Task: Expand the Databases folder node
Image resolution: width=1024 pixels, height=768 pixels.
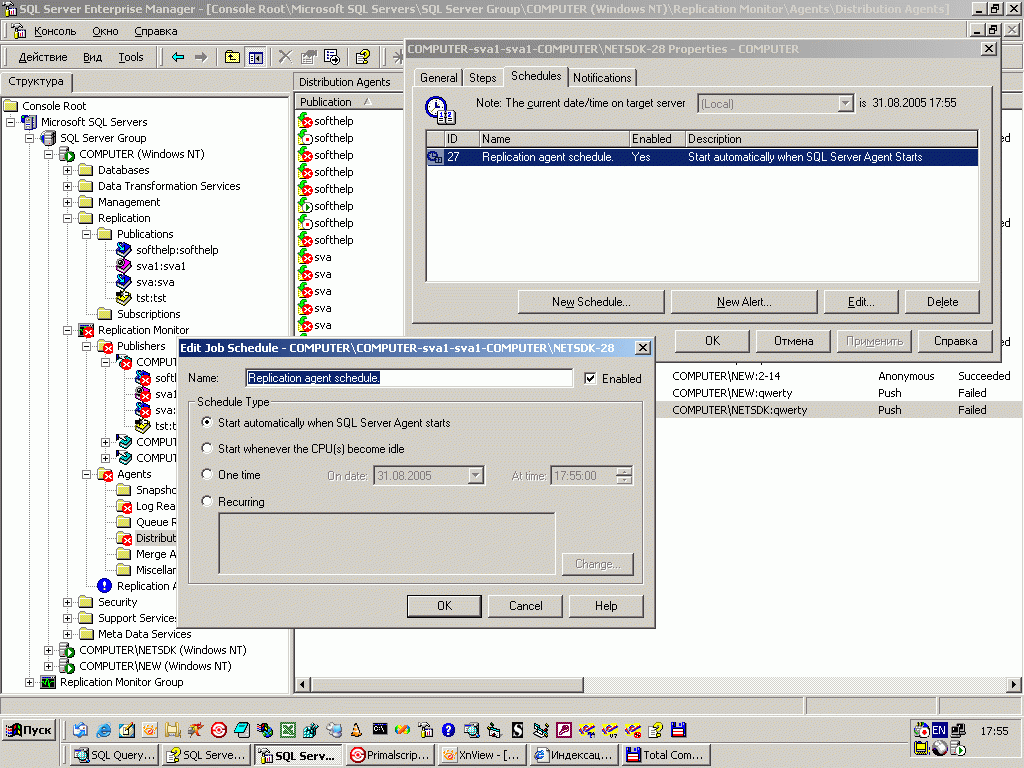Action: tap(67, 170)
